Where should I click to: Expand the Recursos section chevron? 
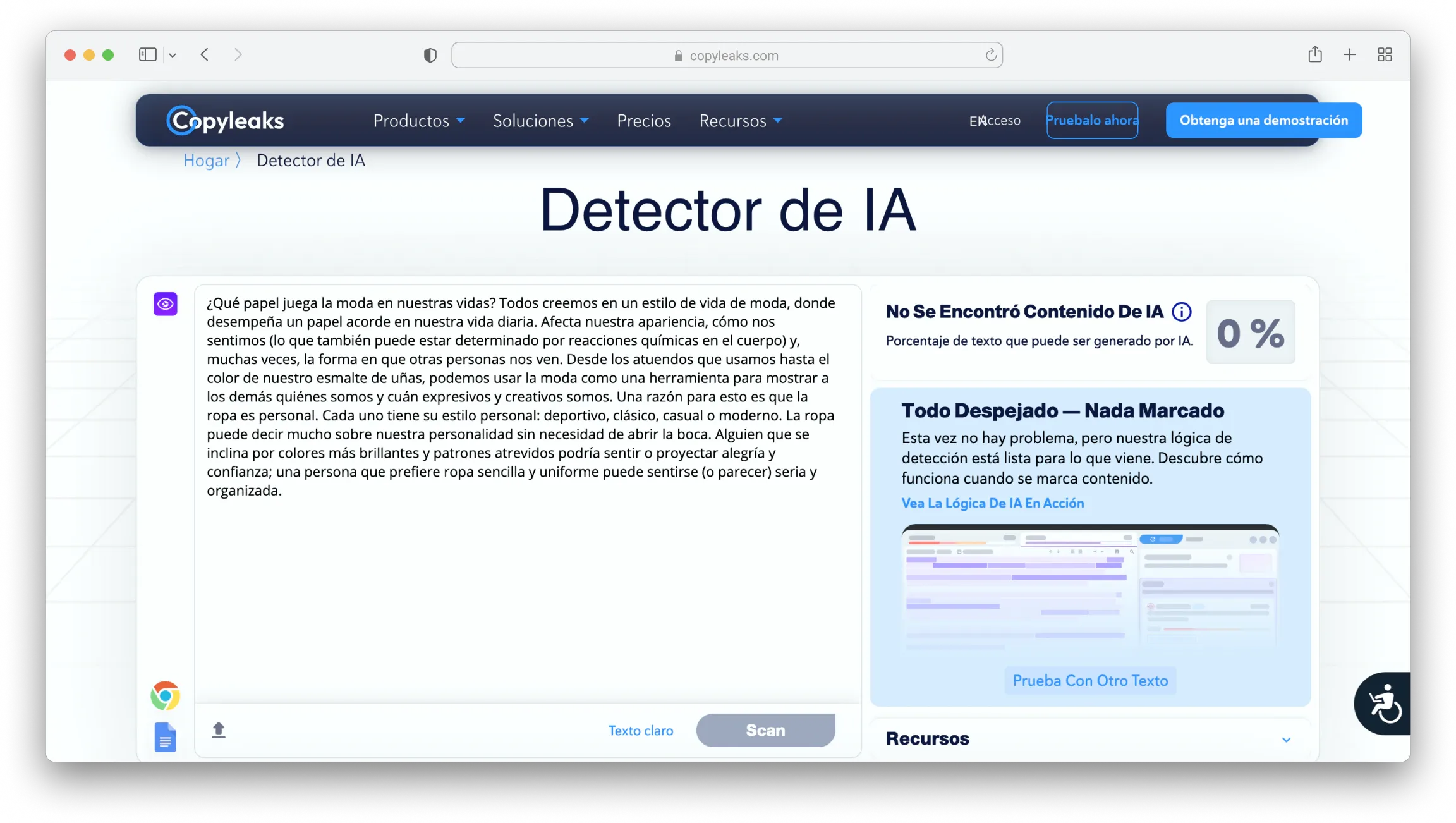tap(1285, 740)
